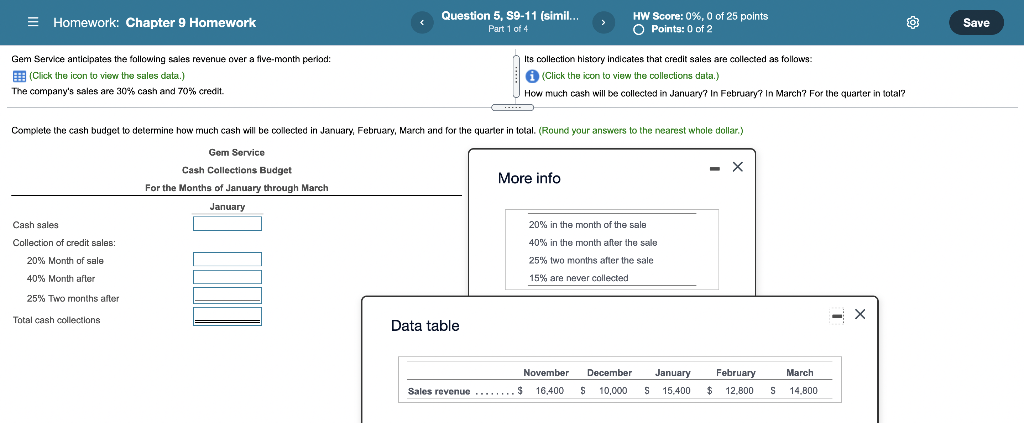Image resolution: width=1024 pixels, height=423 pixels.
Task: Close the Data table popup
Action: pyautogui.click(x=860, y=315)
